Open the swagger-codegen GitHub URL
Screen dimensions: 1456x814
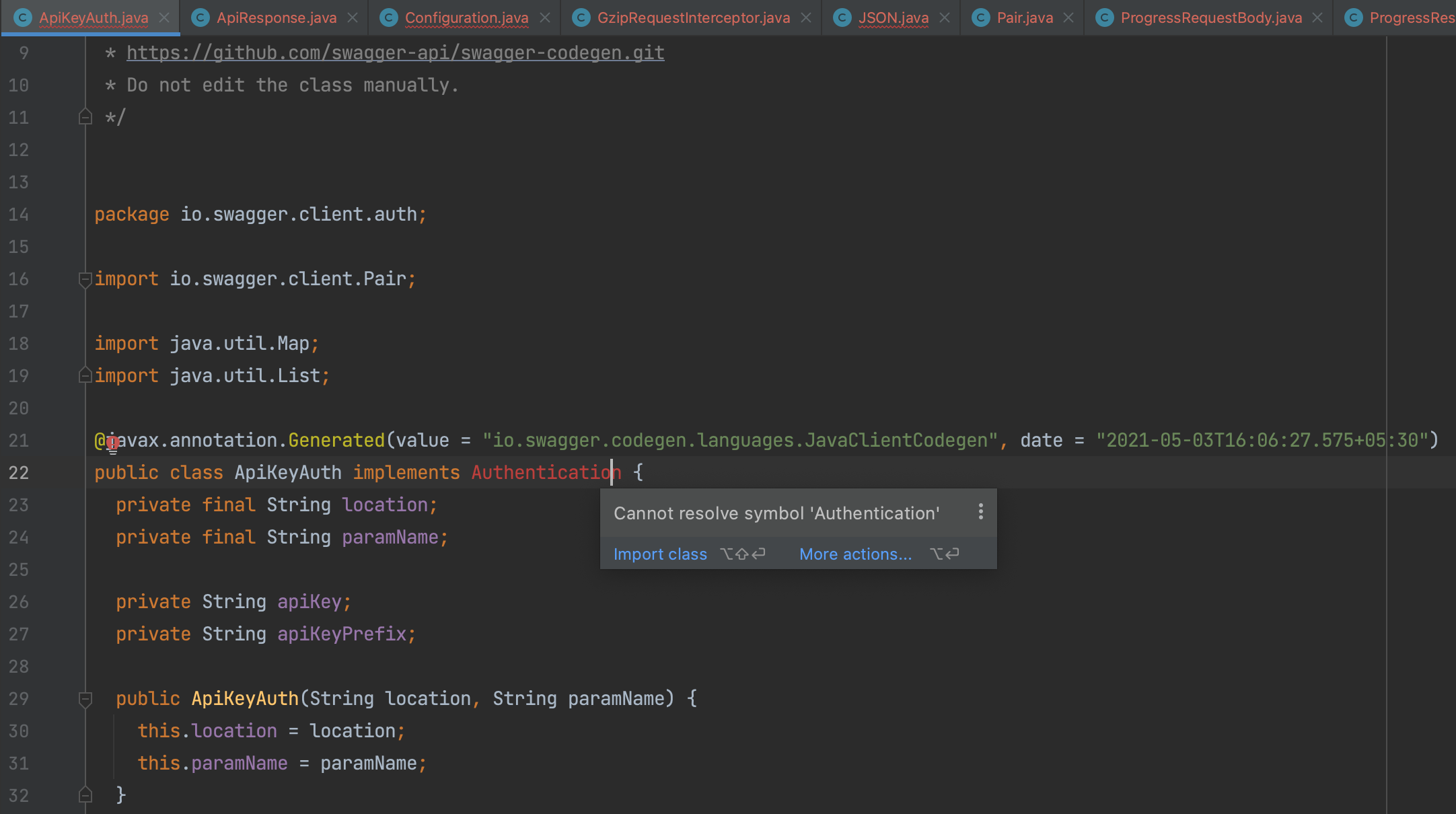[x=395, y=52]
